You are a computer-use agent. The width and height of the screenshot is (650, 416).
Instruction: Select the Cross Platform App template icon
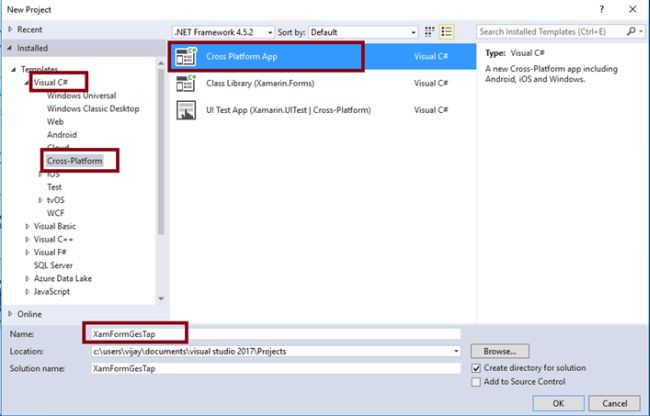click(185, 57)
